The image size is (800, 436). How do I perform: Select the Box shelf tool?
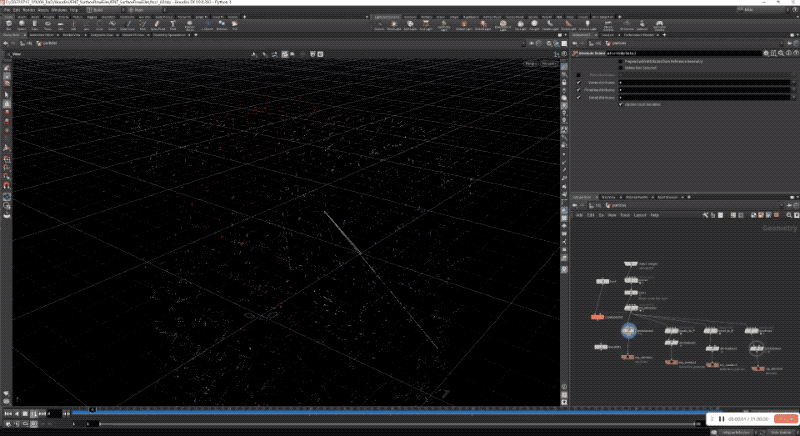tap(9, 23)
